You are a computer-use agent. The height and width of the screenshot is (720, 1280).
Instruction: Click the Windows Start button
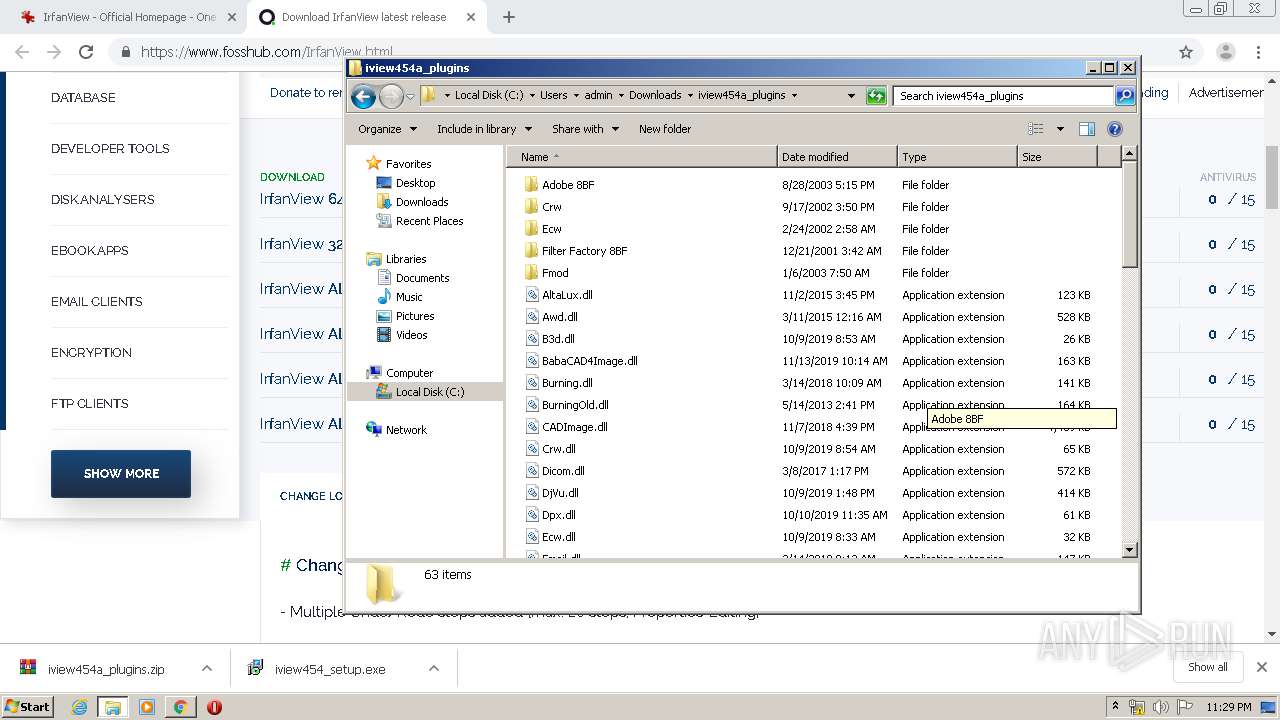pos(27,706)
